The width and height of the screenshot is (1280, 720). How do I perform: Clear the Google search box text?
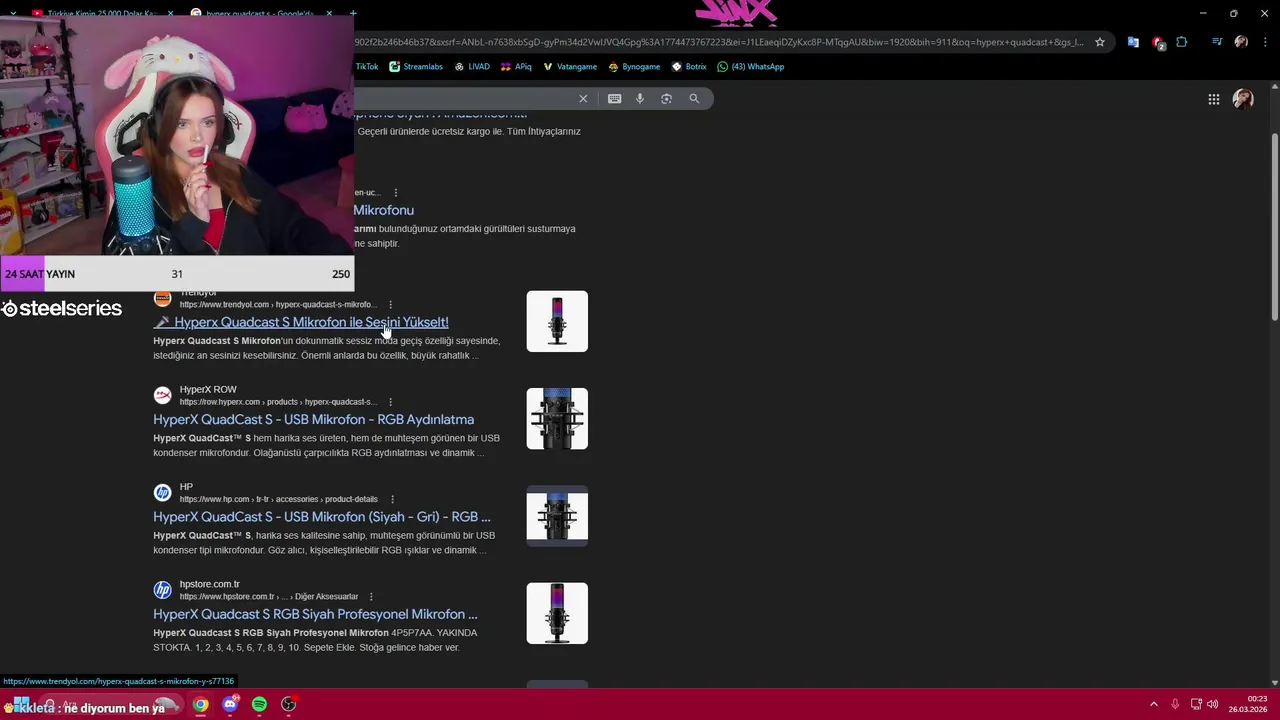583,98
